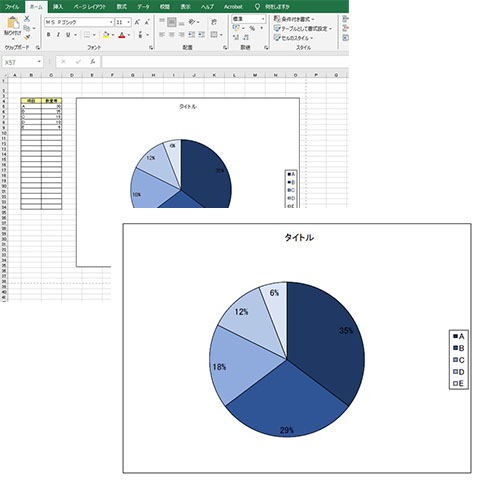Expand the Name Box dropdown arrow

pyautogui.click(x=39, y=62)
